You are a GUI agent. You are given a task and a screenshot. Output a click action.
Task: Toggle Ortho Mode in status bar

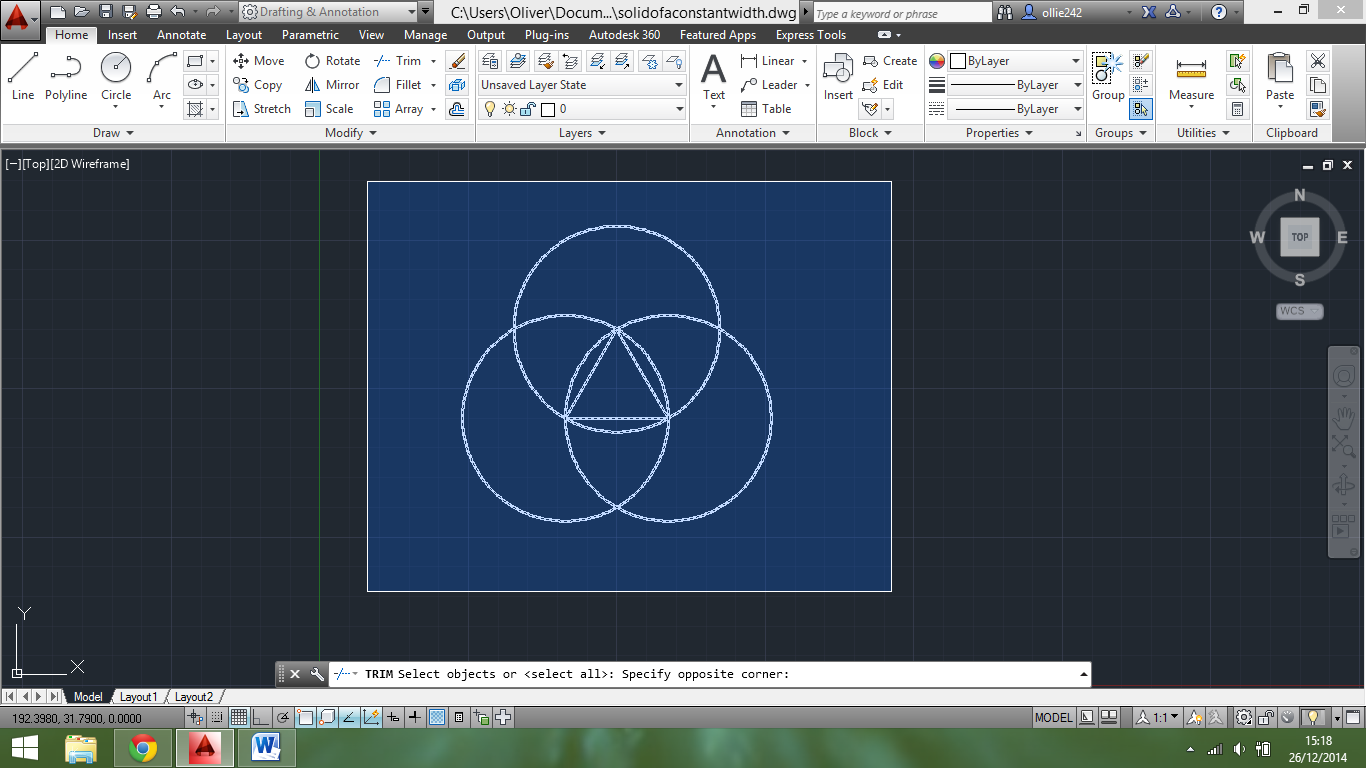point(261,717)
